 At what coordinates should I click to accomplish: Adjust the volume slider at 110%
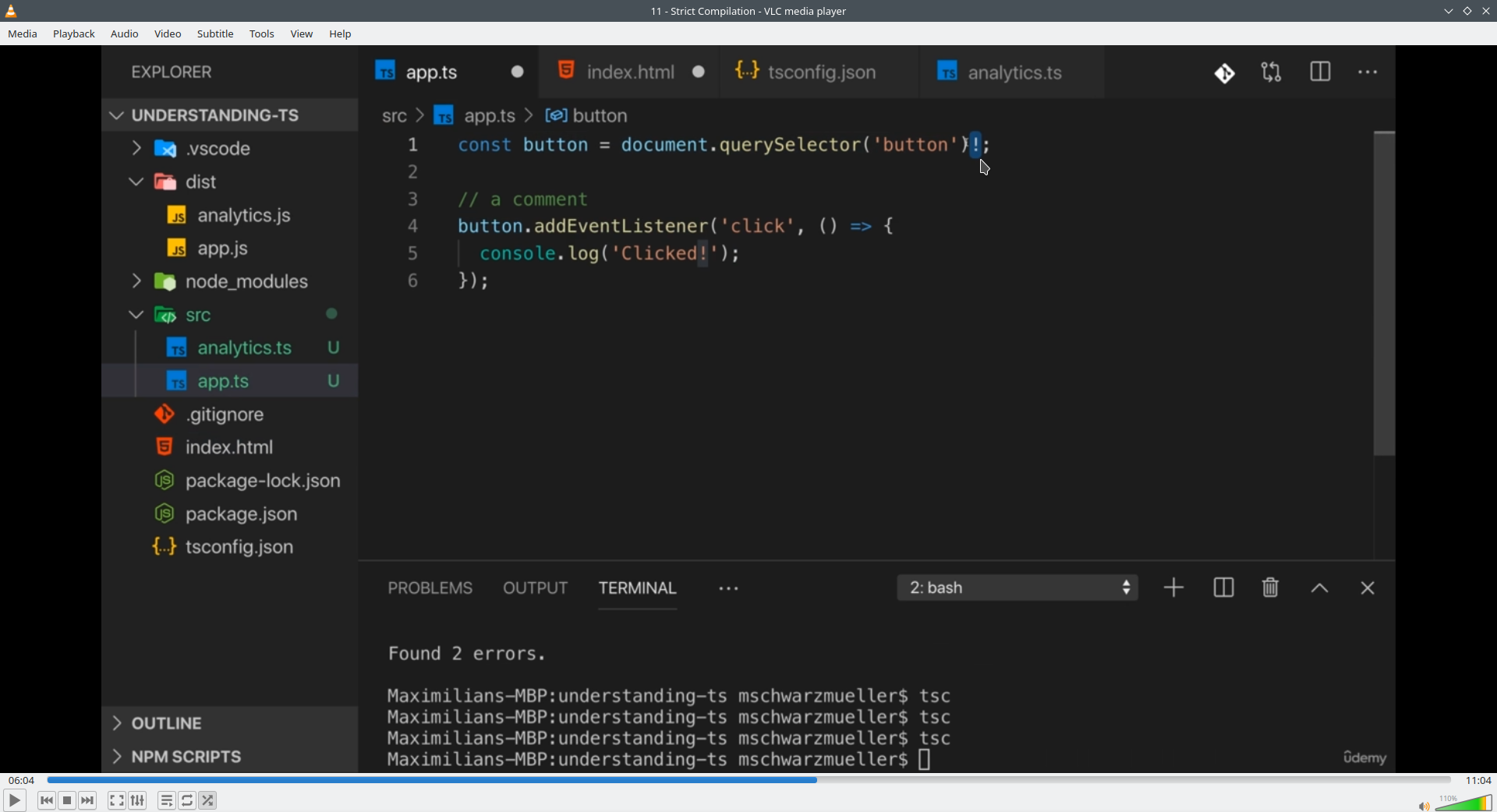point(1463,803)
